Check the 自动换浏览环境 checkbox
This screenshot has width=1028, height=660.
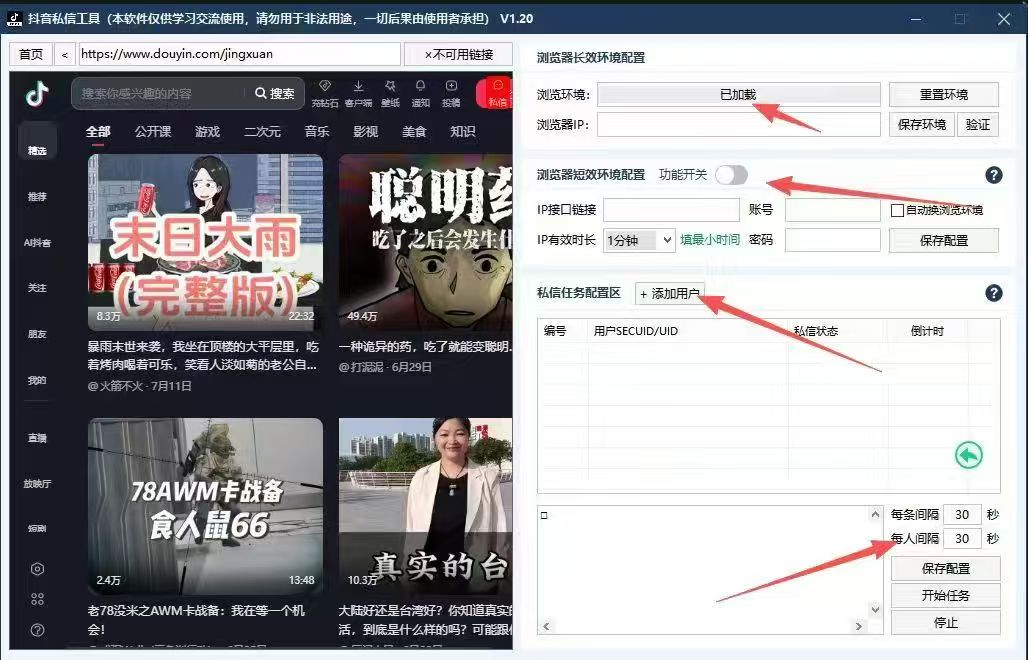897,211
